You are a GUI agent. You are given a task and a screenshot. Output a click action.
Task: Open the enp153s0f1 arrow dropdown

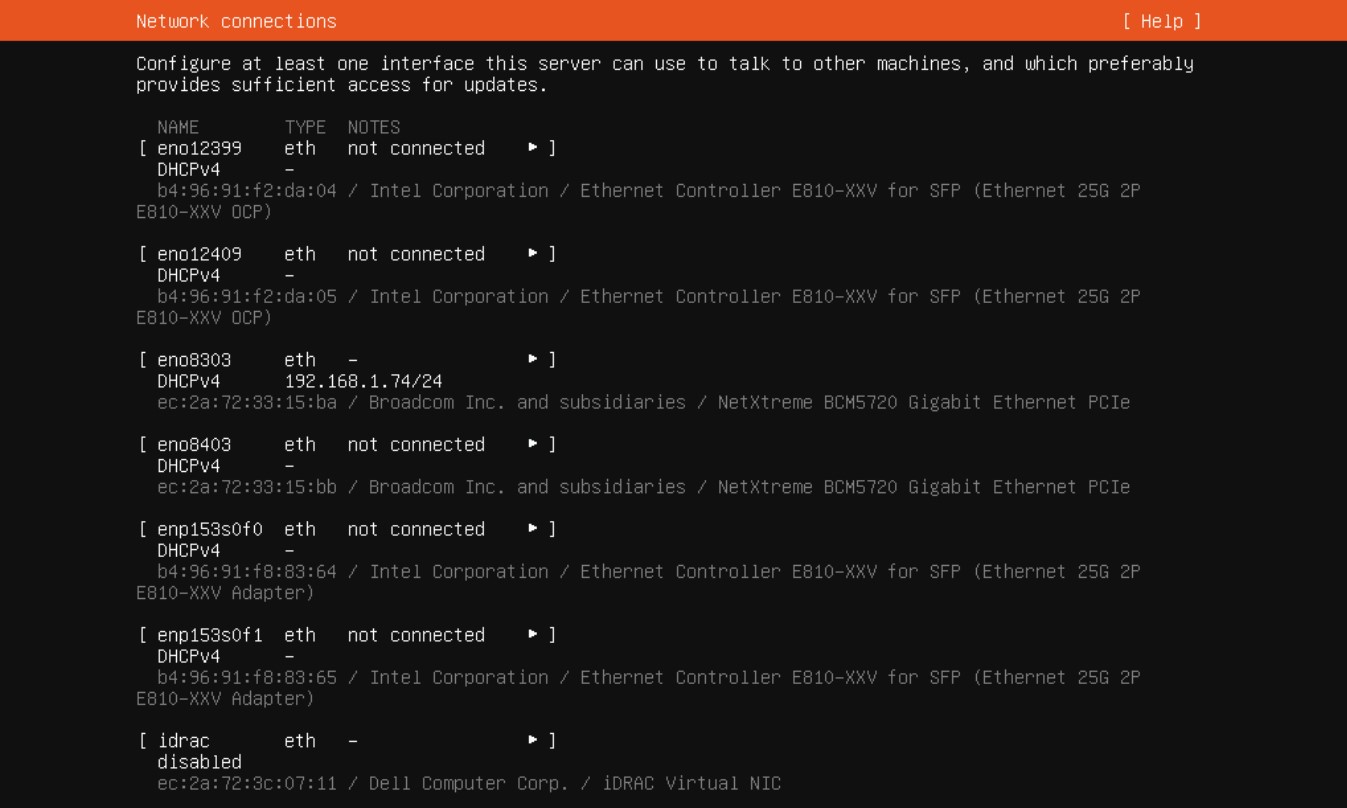pyautogui.click(x=534, y=636)
